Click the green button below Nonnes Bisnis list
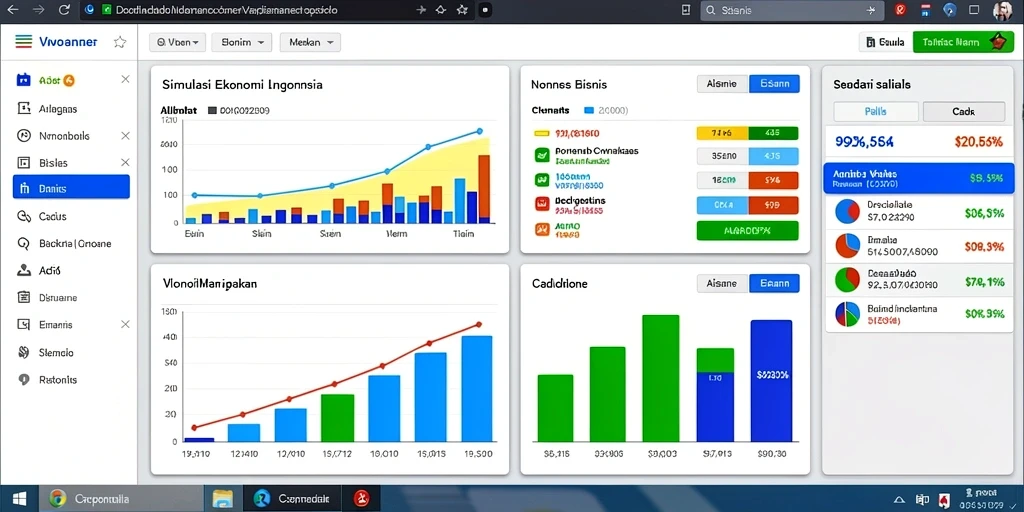1024x512 pixels. [747, 231]
